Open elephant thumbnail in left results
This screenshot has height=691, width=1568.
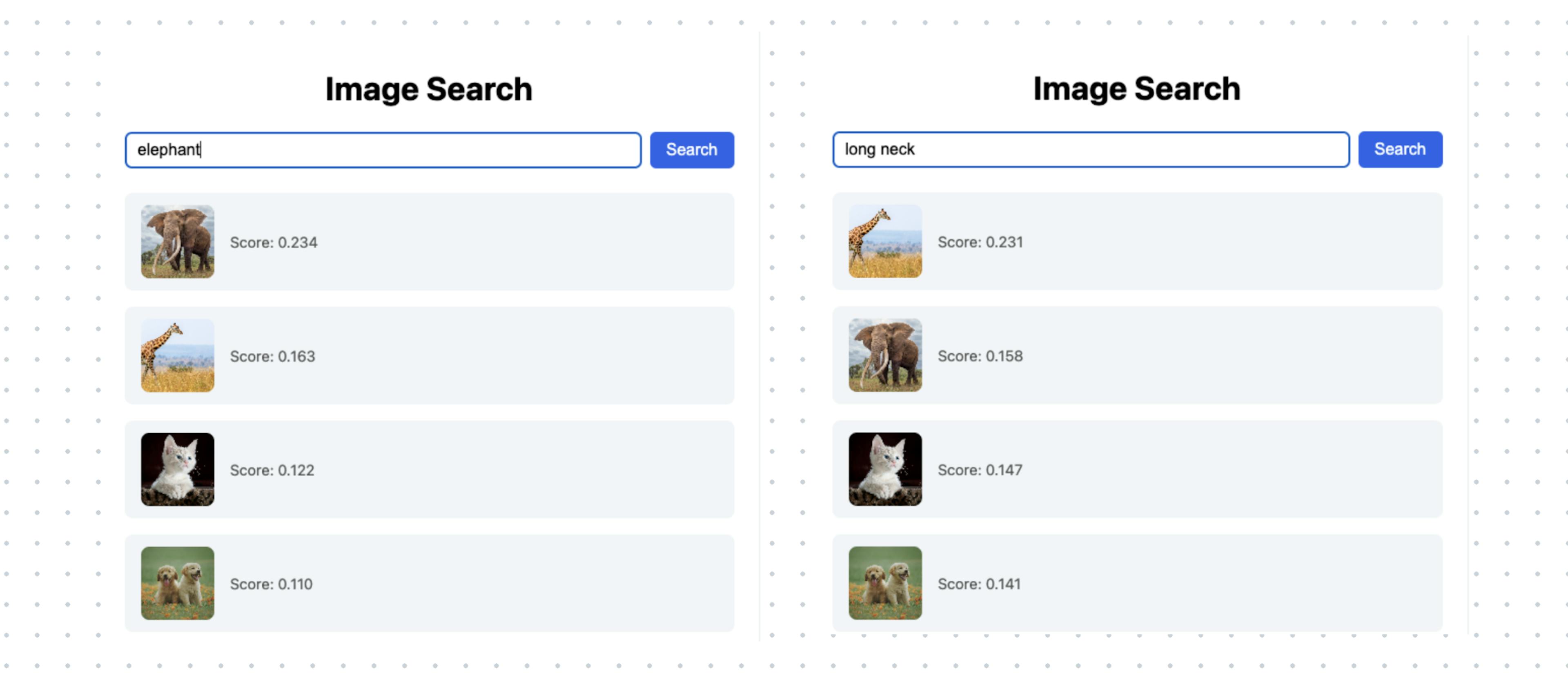click(177, 242)
